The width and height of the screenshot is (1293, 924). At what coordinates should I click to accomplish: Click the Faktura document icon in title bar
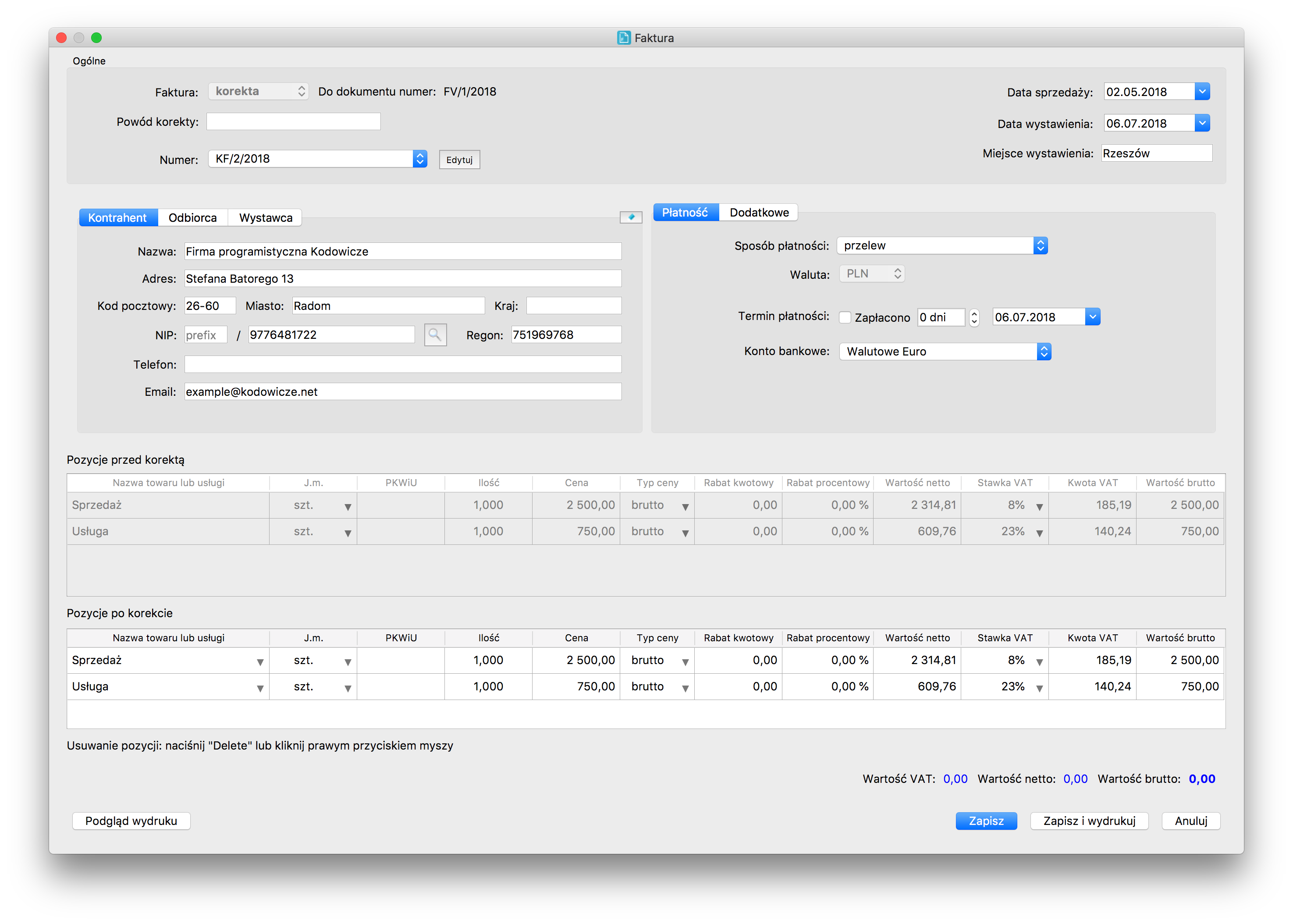coord(623,38)
